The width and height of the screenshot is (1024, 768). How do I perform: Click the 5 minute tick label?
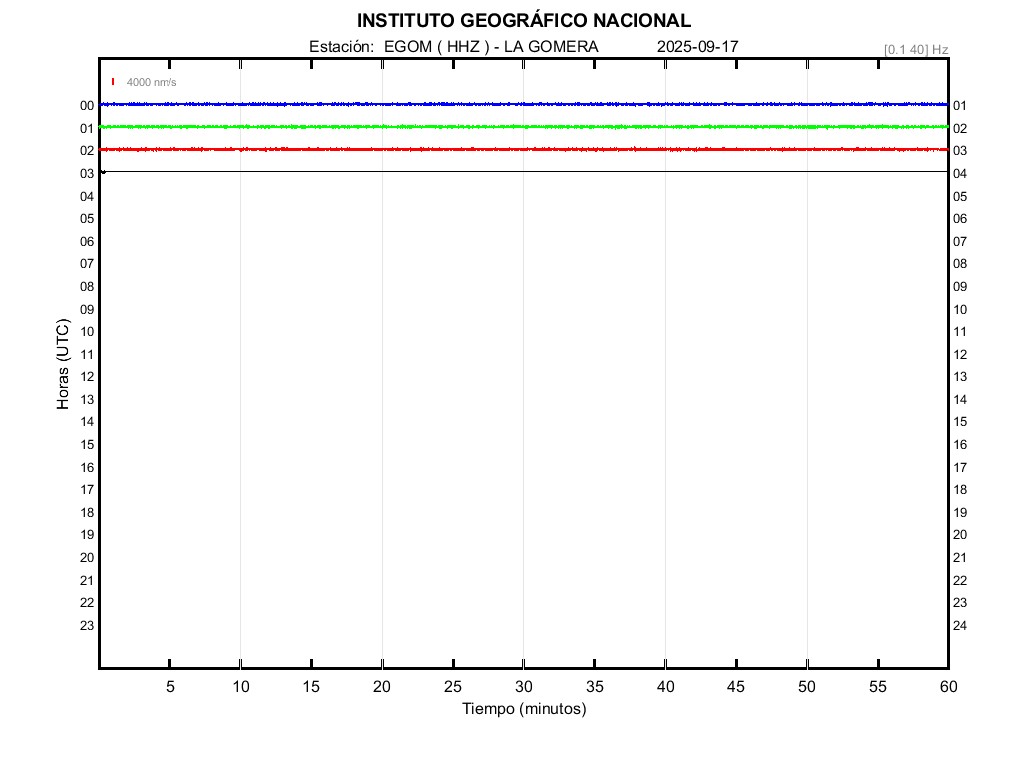pyautogui.click(x=170, y=686)
